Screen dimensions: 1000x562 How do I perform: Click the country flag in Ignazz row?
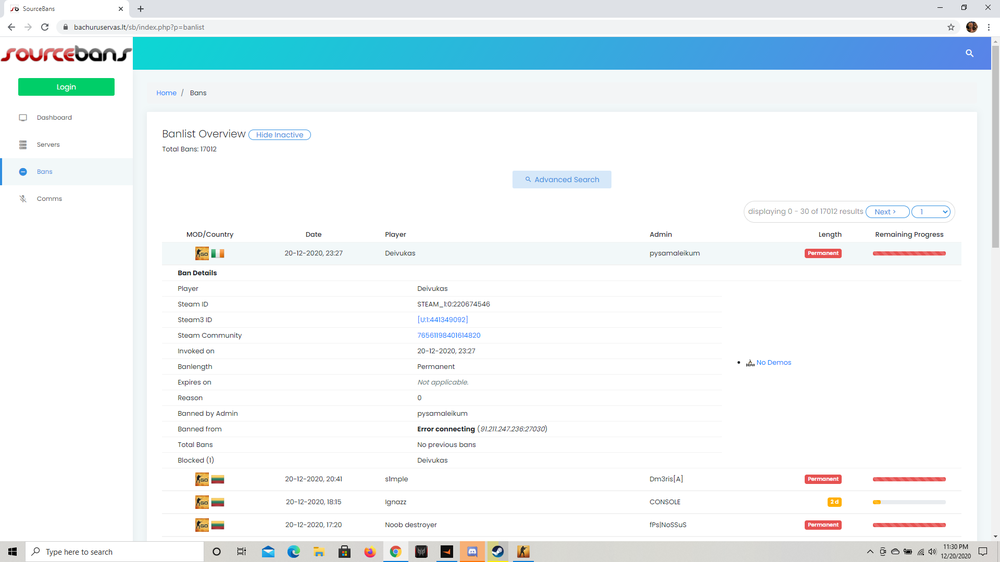218,502
